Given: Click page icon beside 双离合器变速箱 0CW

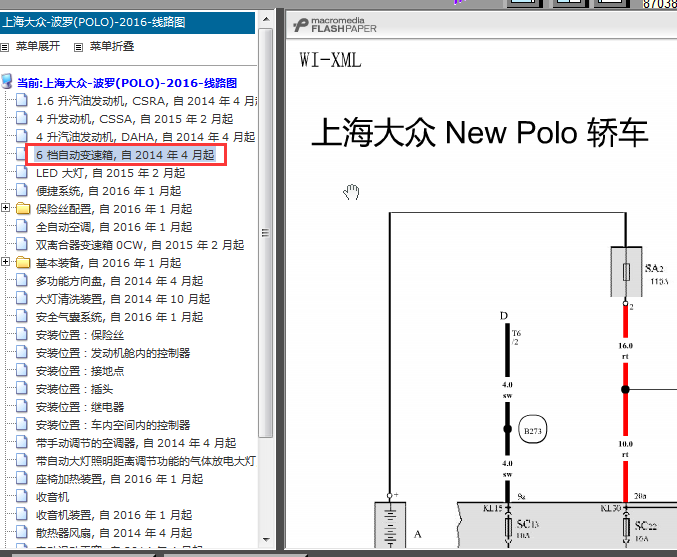Looking at the screenshot, I should pyautogui.click(x=22, y=244).
